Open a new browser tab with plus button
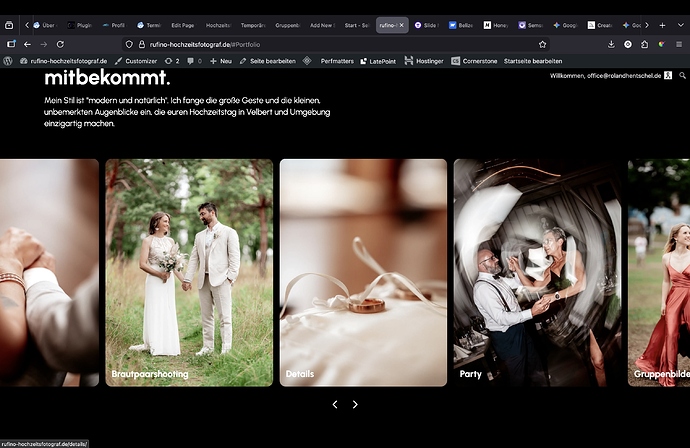 (662, 24)
